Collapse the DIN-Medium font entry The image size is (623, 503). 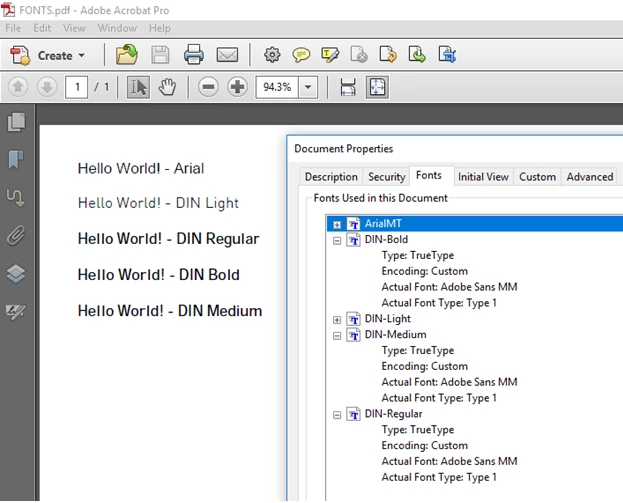[x=337, y=336]
